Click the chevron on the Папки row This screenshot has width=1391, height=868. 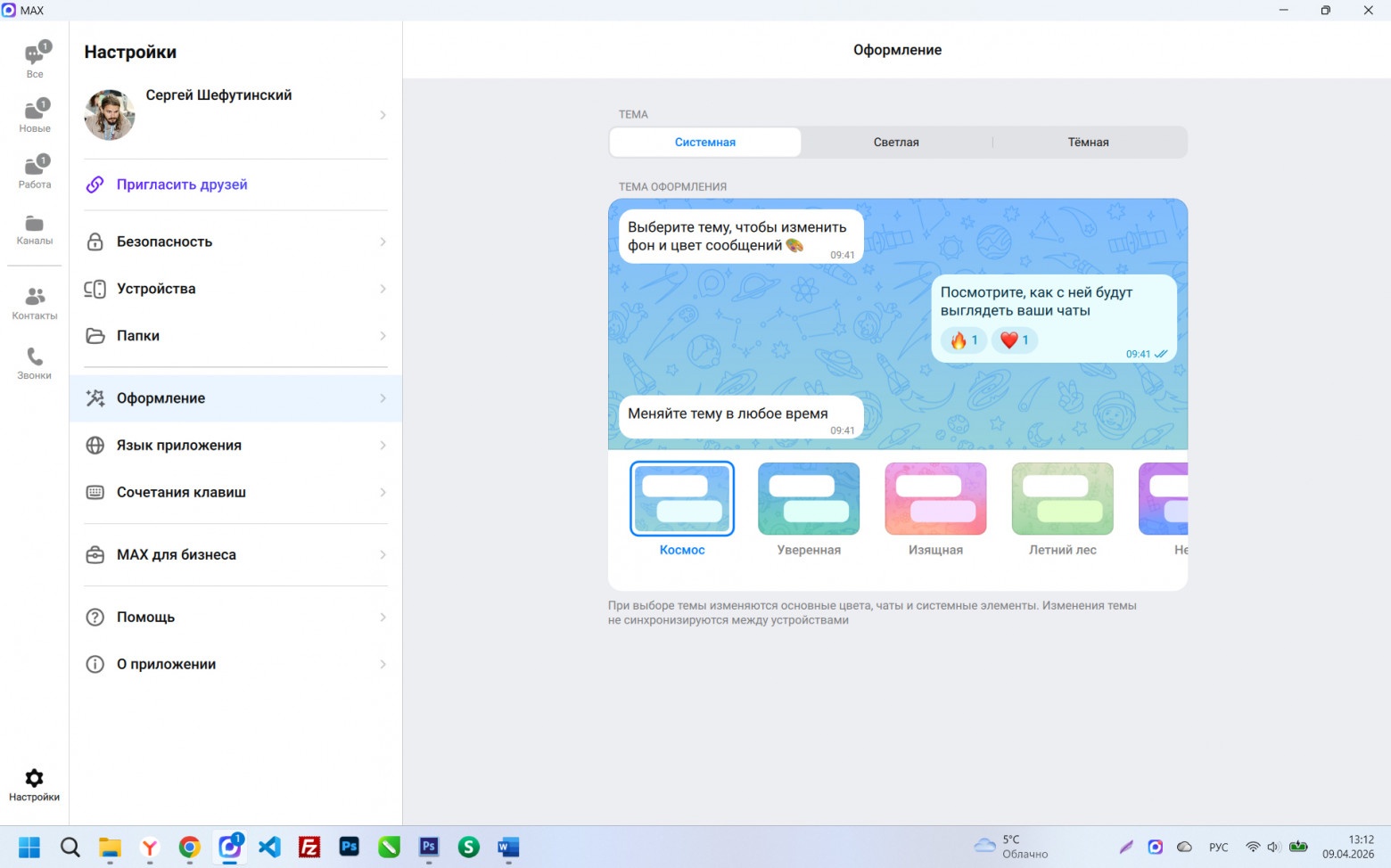pyautogui.click(x=383, y=336)
